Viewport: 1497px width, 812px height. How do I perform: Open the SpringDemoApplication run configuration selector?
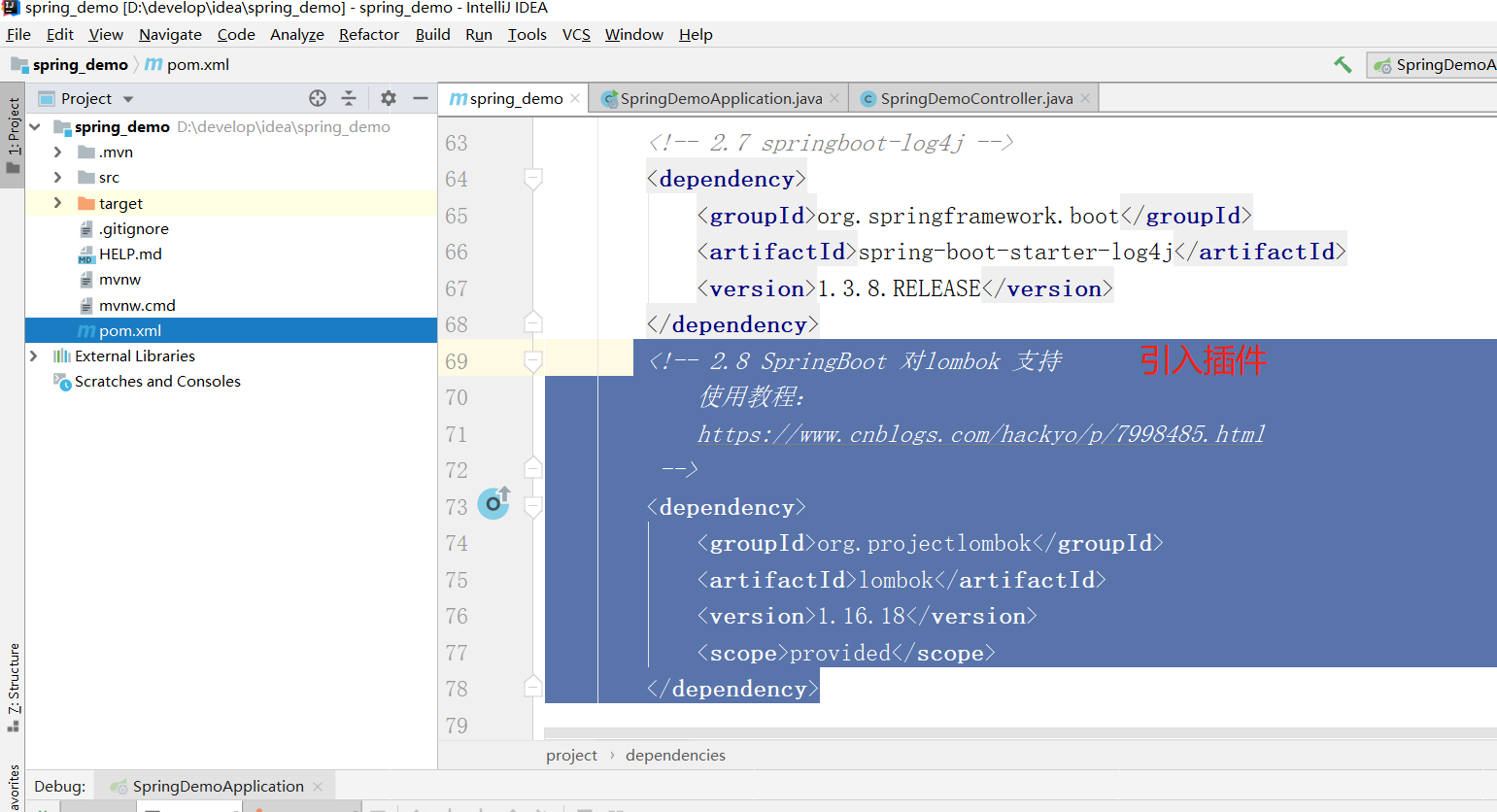tap(1433, 65)
